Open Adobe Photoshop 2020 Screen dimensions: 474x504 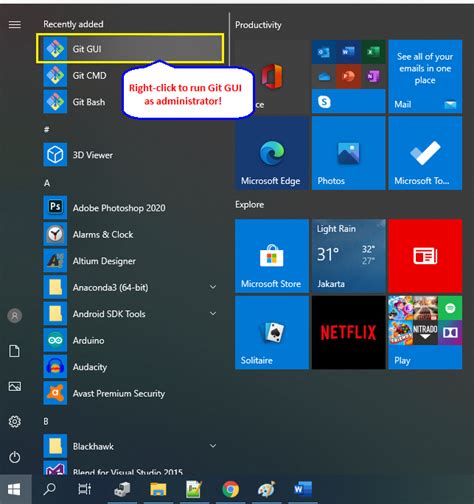(130, 208)
